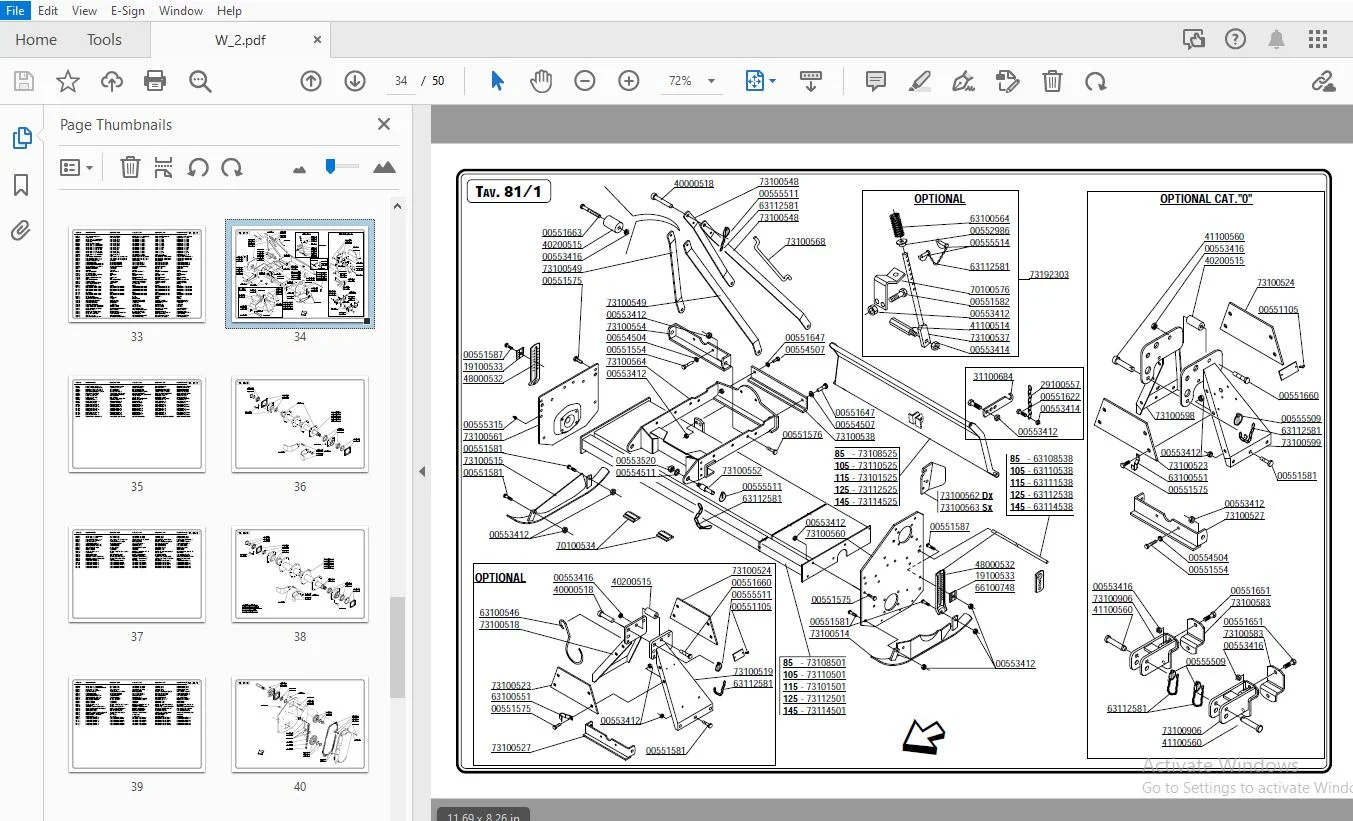Go to the next page

pyautogui.click(x=355, y=81)
